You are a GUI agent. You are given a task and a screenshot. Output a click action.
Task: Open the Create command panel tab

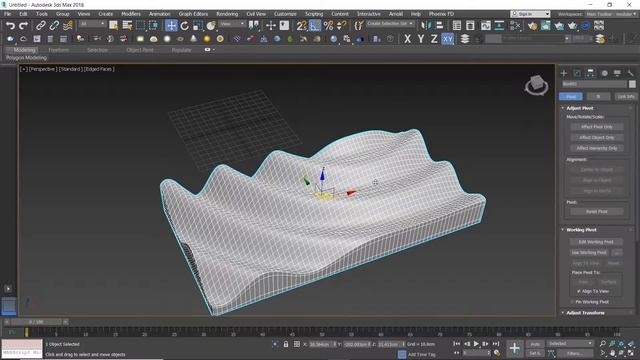564,73
